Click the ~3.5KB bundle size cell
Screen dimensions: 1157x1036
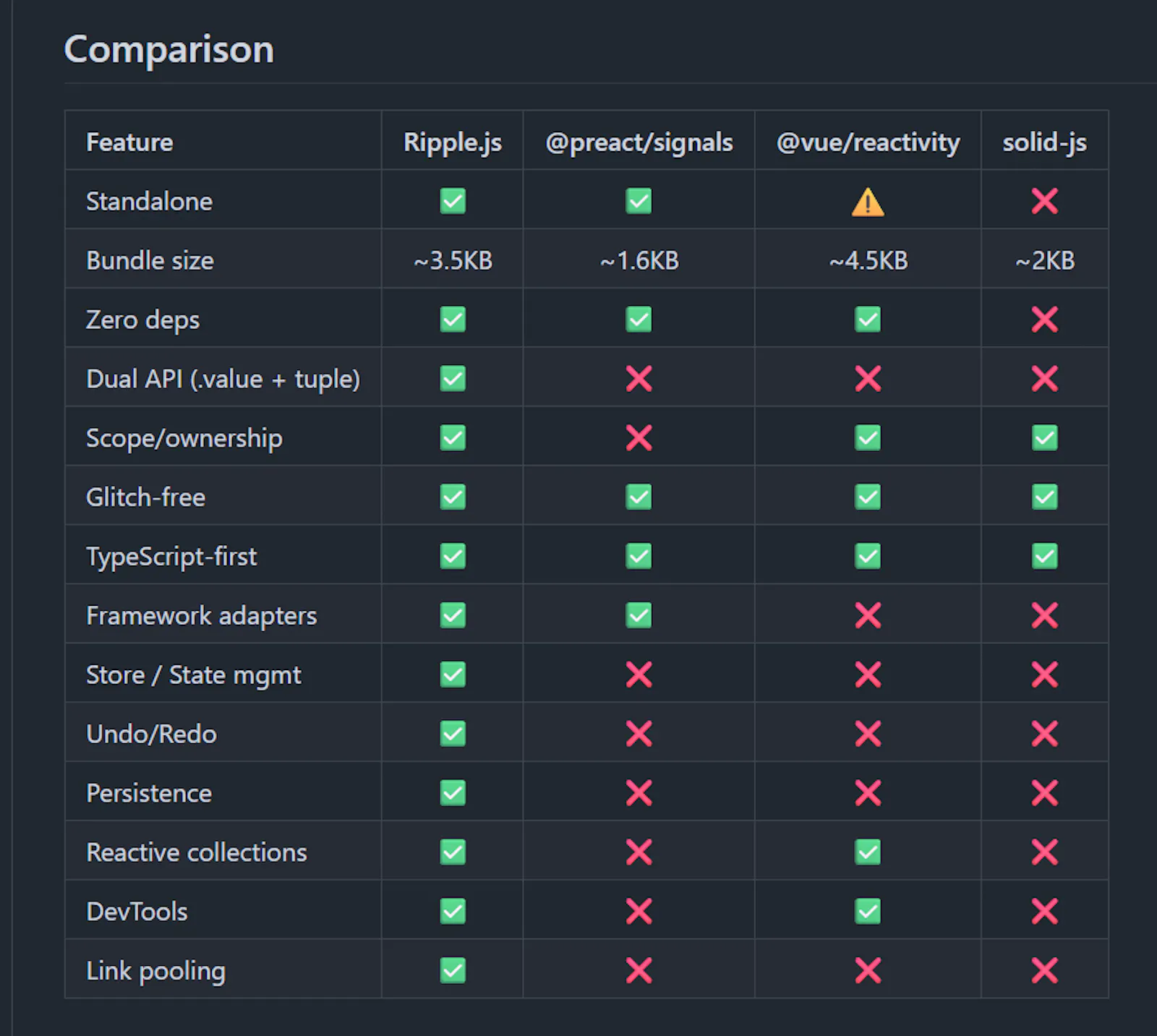pos(453,260)
